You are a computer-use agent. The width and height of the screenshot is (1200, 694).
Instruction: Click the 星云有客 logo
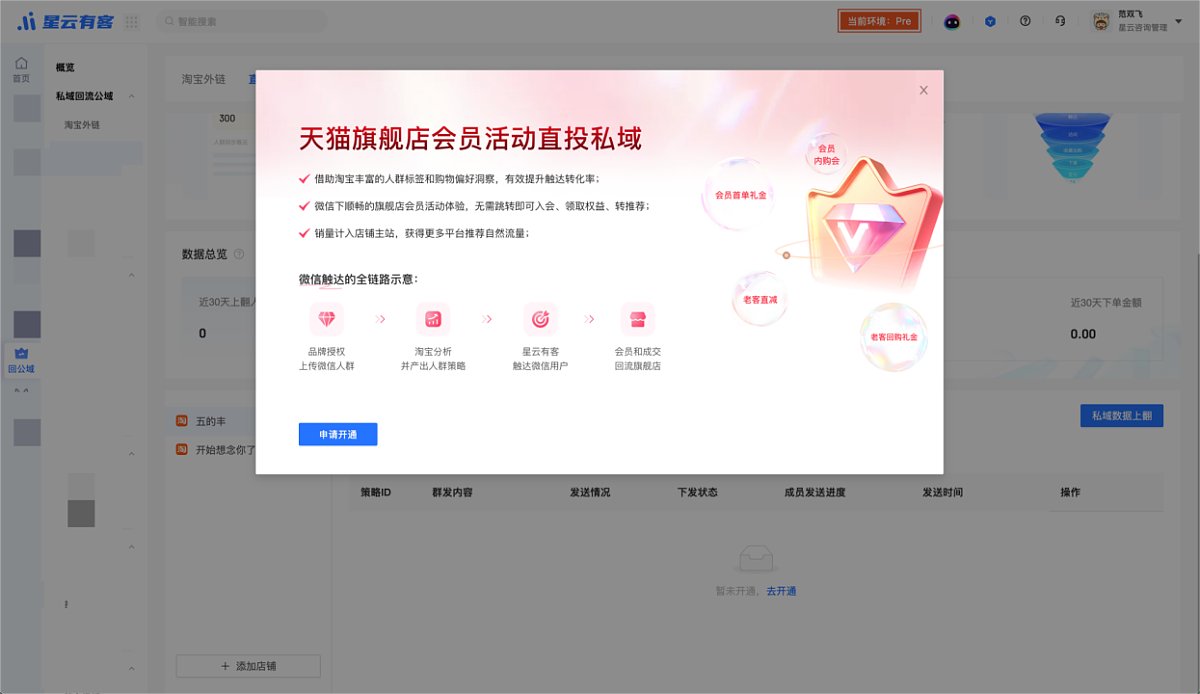click(67, 21)
